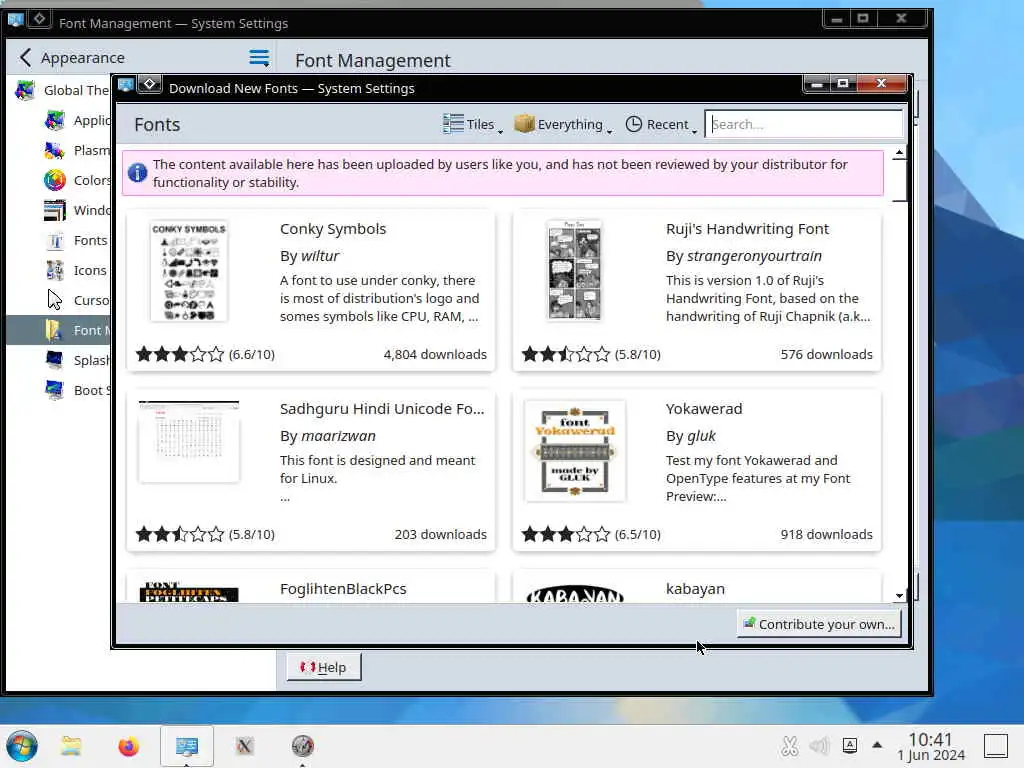Click the round gauge app icon on taskbar
1024x768 pixels.
(x=302, y=746)
